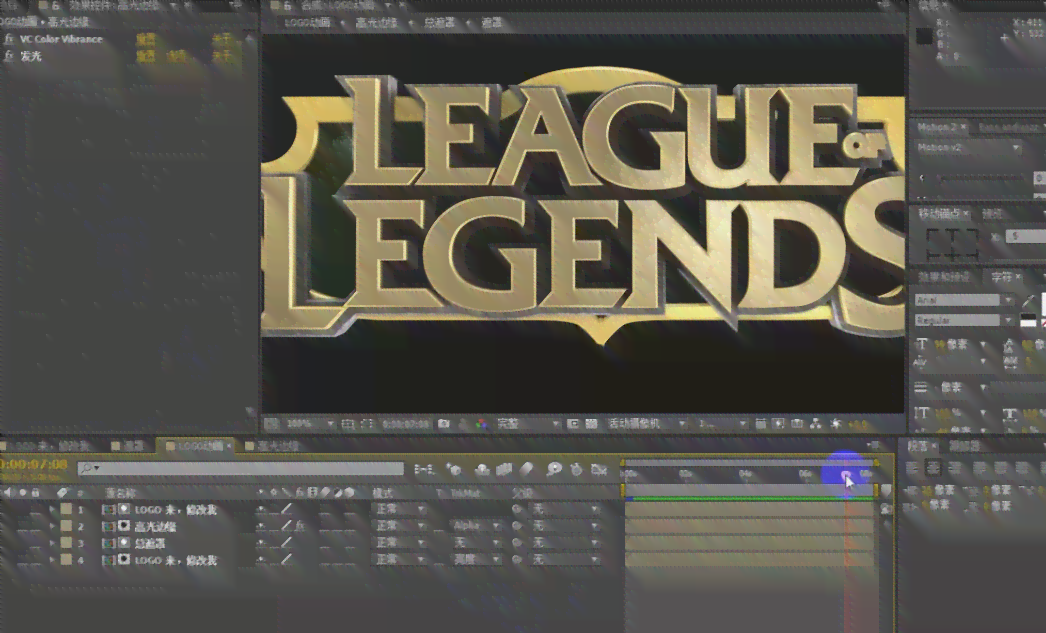Open the parent dropdown for layer 3
Screen dimensions: 1046x633
(564, 543)
